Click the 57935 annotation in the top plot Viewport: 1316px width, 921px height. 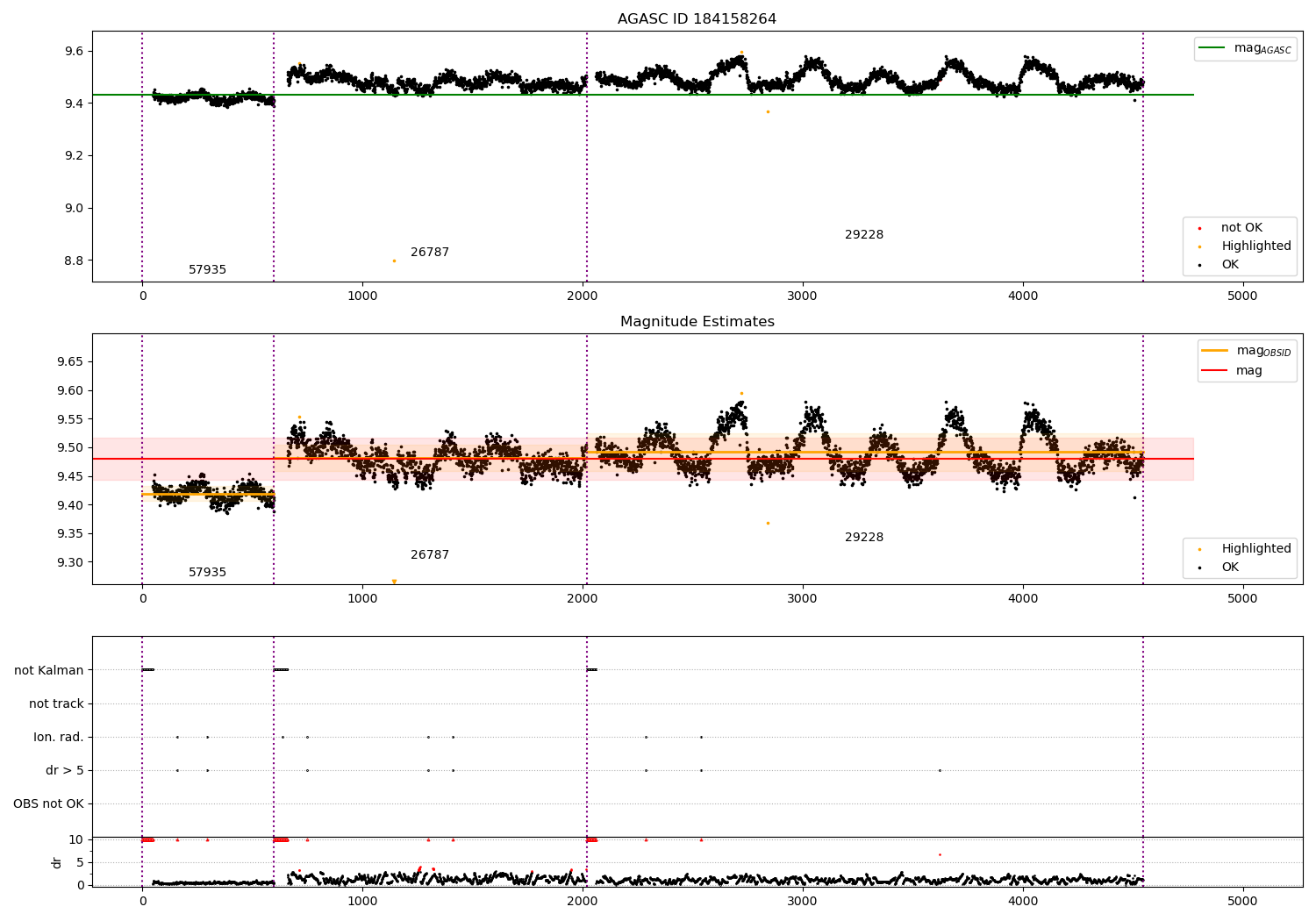207,270
